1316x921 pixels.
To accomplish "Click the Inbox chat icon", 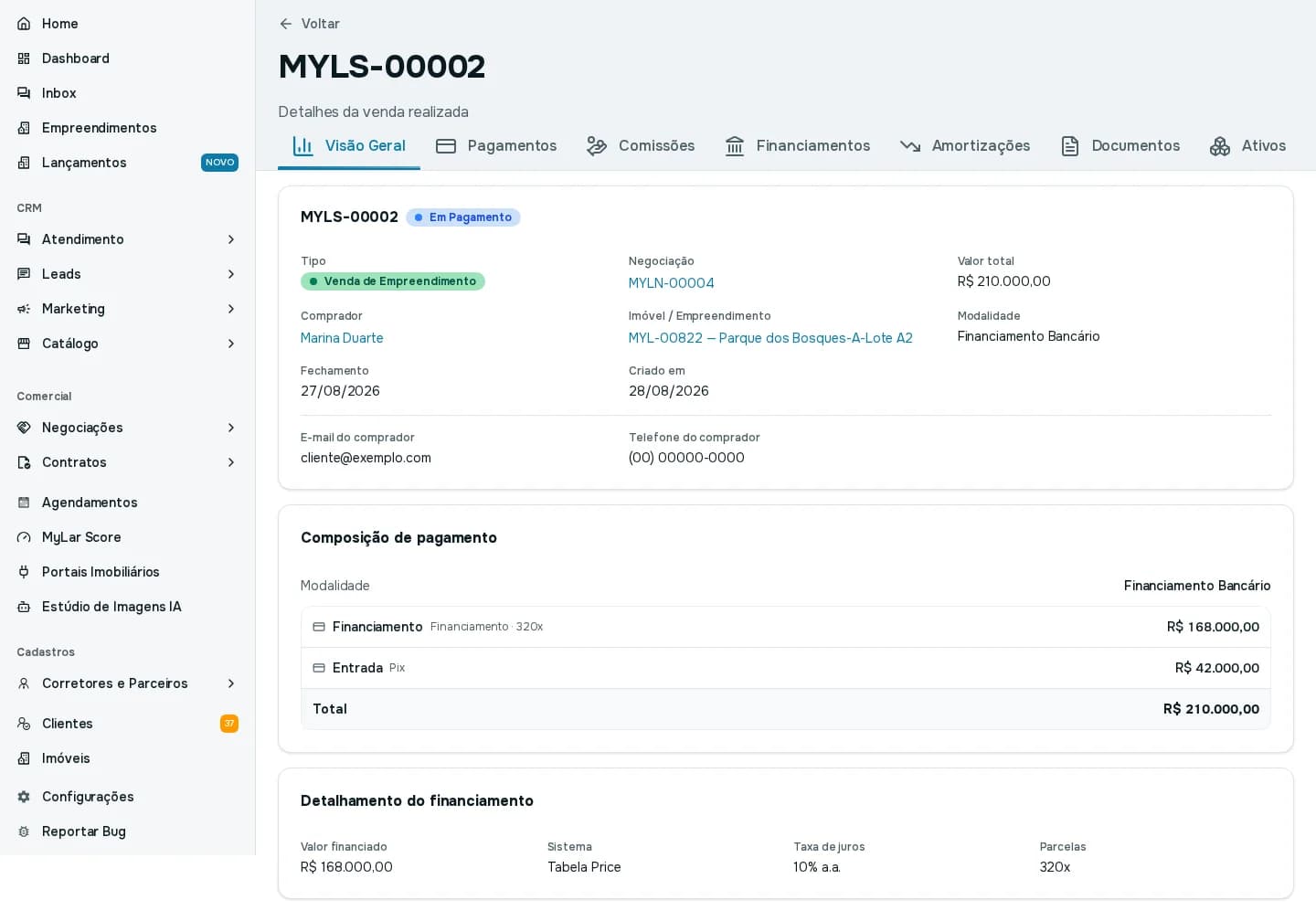I will [x=24, y=93].
